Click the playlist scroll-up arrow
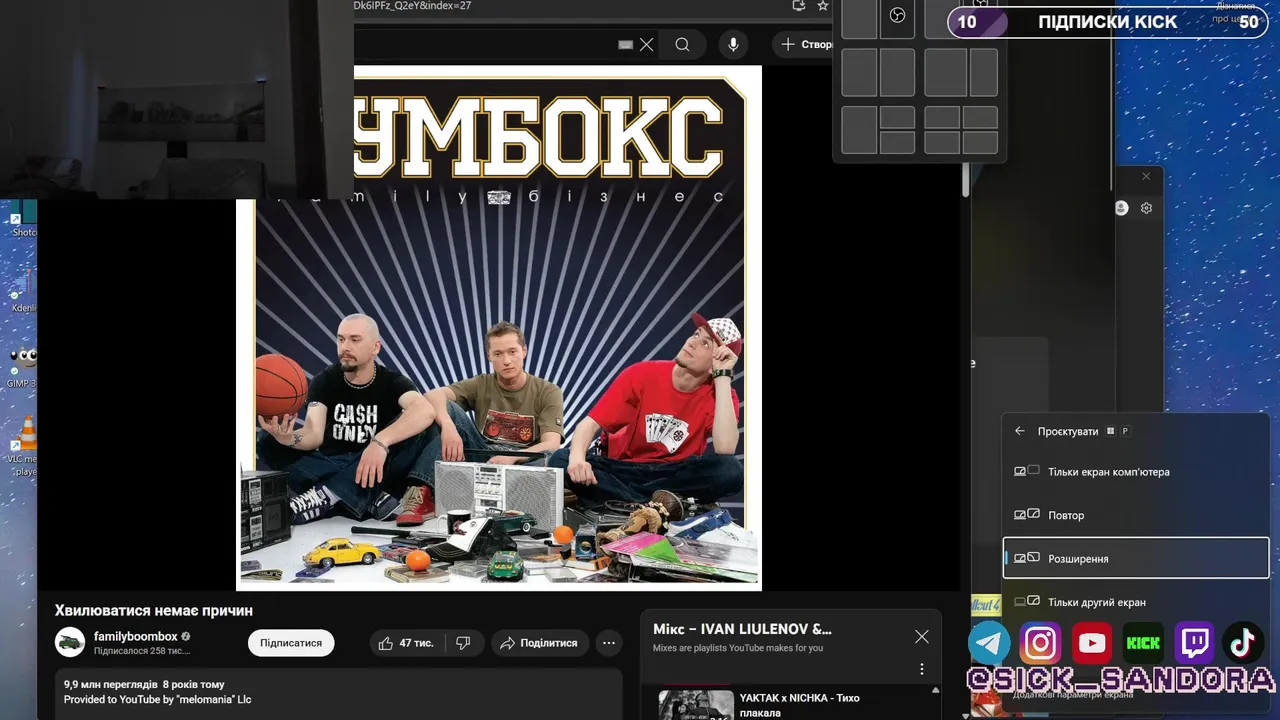 pyautogui.click(x=935, y=690)
